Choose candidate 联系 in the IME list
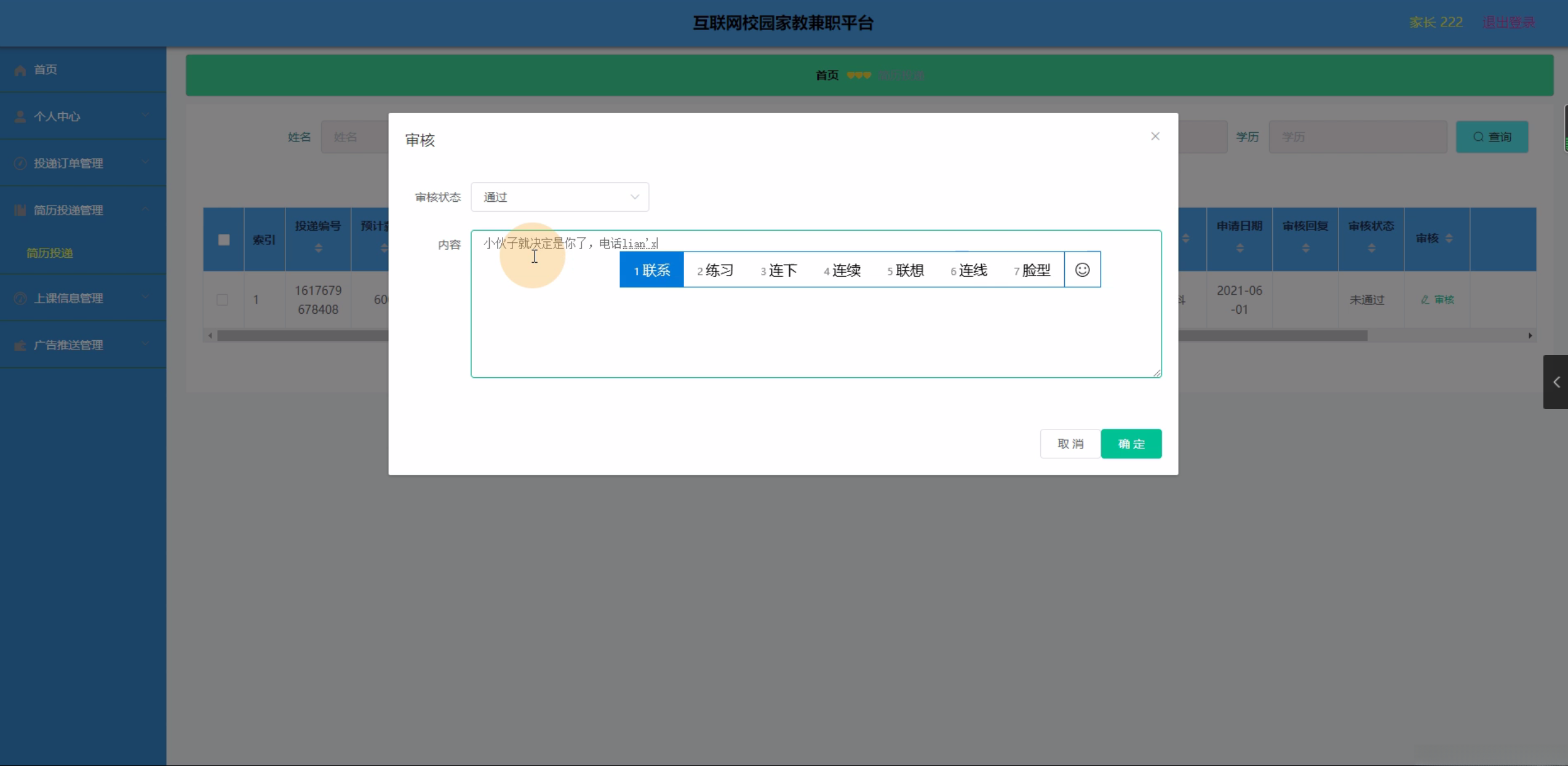1568x766 pixels. [651, 269]
